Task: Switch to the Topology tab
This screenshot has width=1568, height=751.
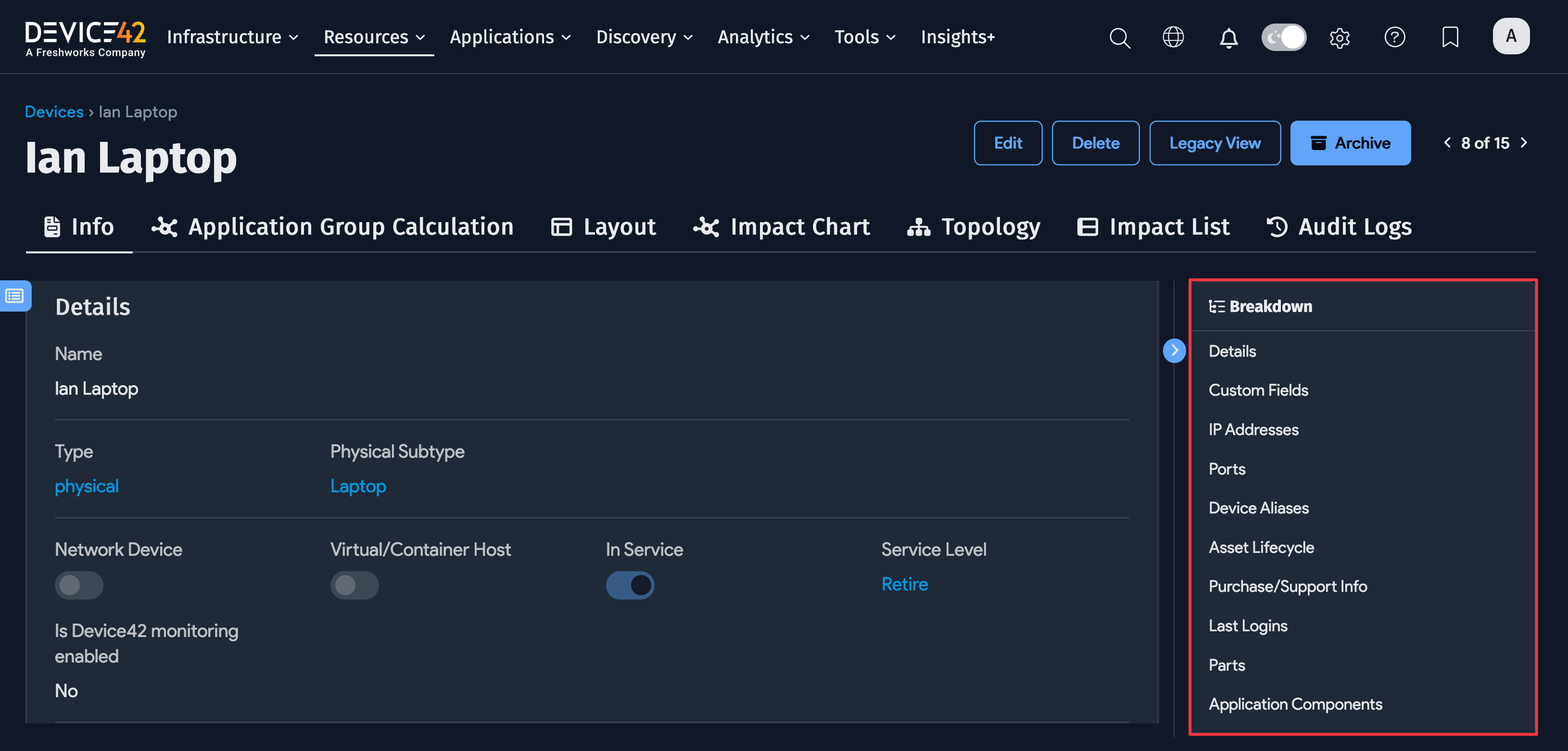Action: click(974, 227)
